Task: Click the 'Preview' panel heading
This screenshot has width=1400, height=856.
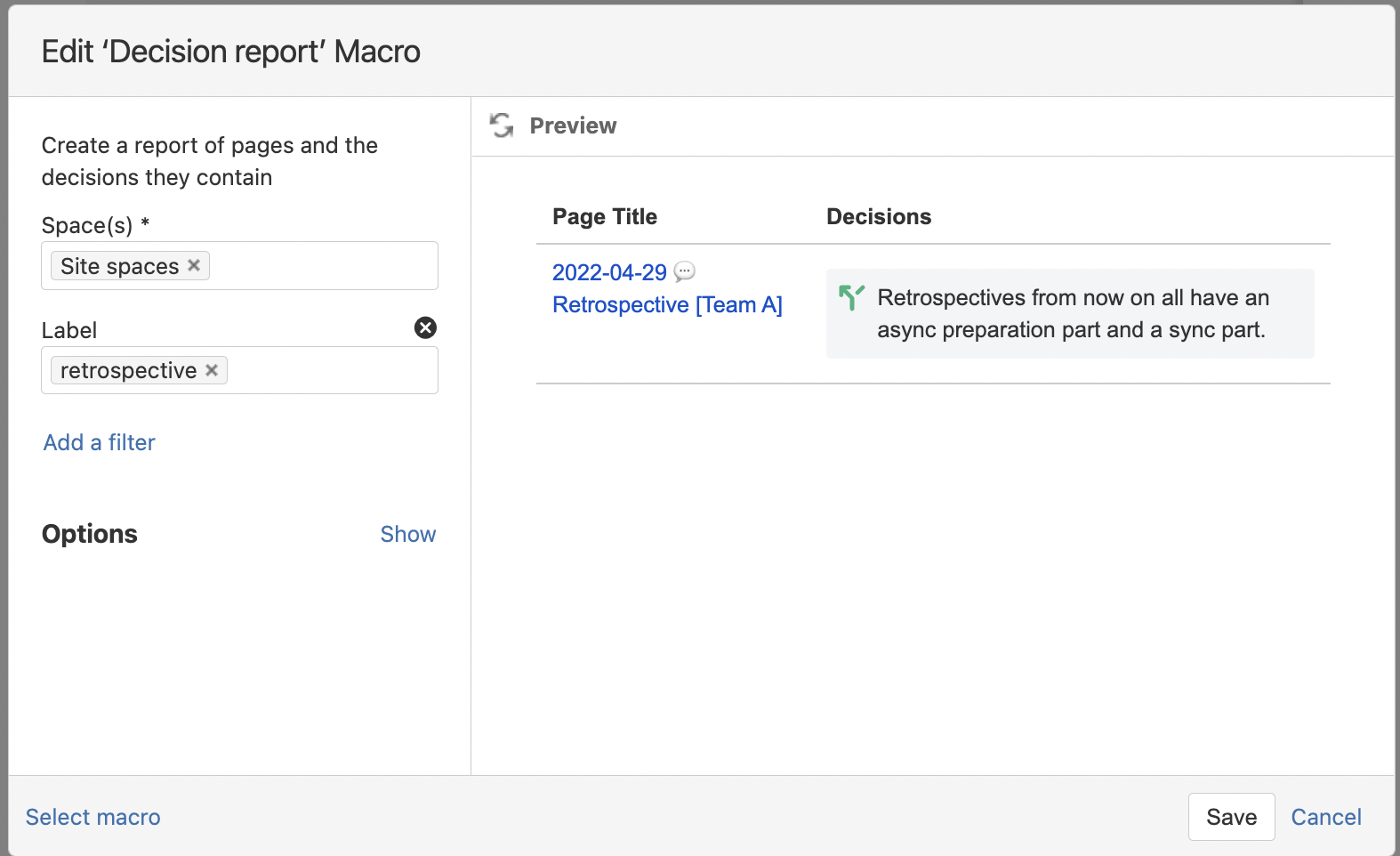Action: pyautogui.click(x=573, y=125)
